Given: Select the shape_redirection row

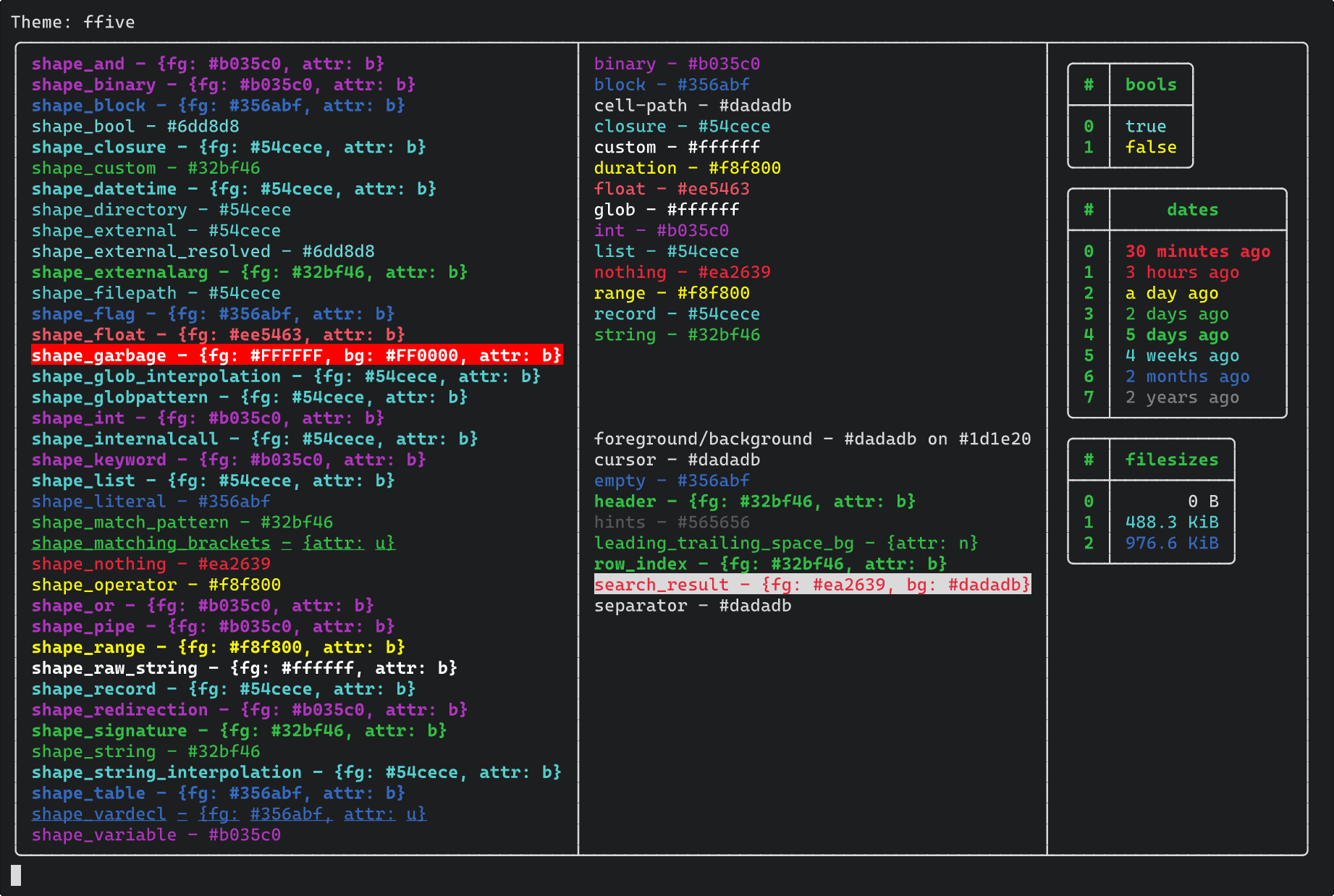Looking at the screenshot, I should pyautogui.click(x=250, y=710).
